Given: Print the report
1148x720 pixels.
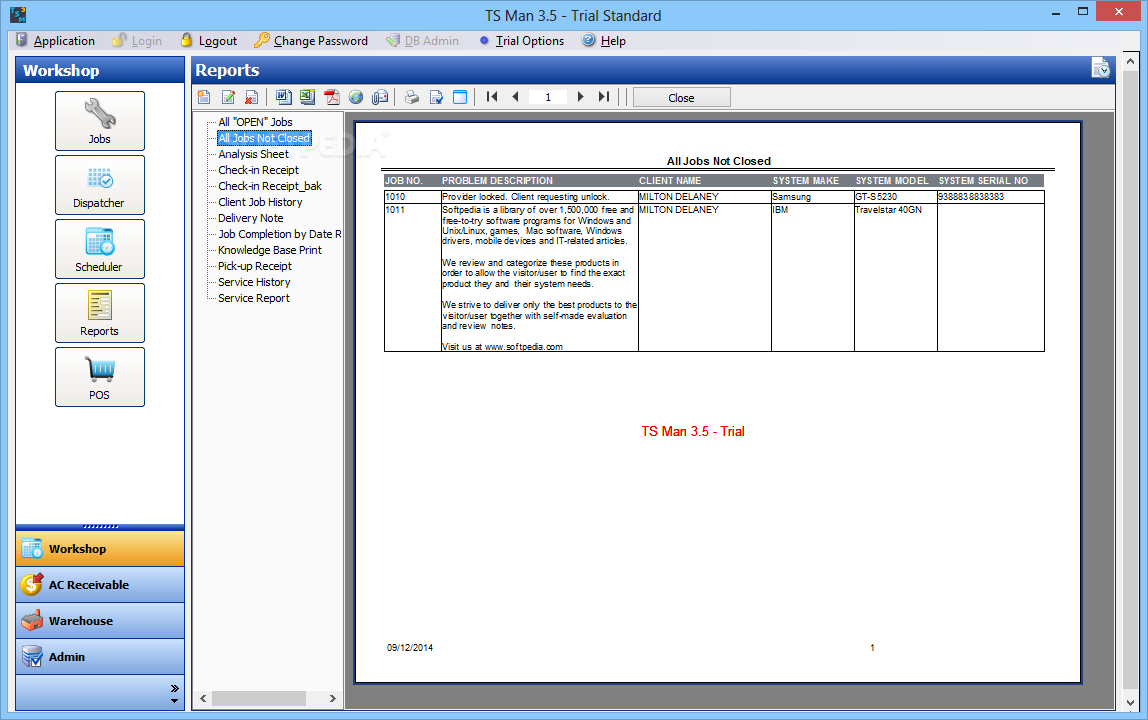Looking at the screenshot, I should click(412, 97).
